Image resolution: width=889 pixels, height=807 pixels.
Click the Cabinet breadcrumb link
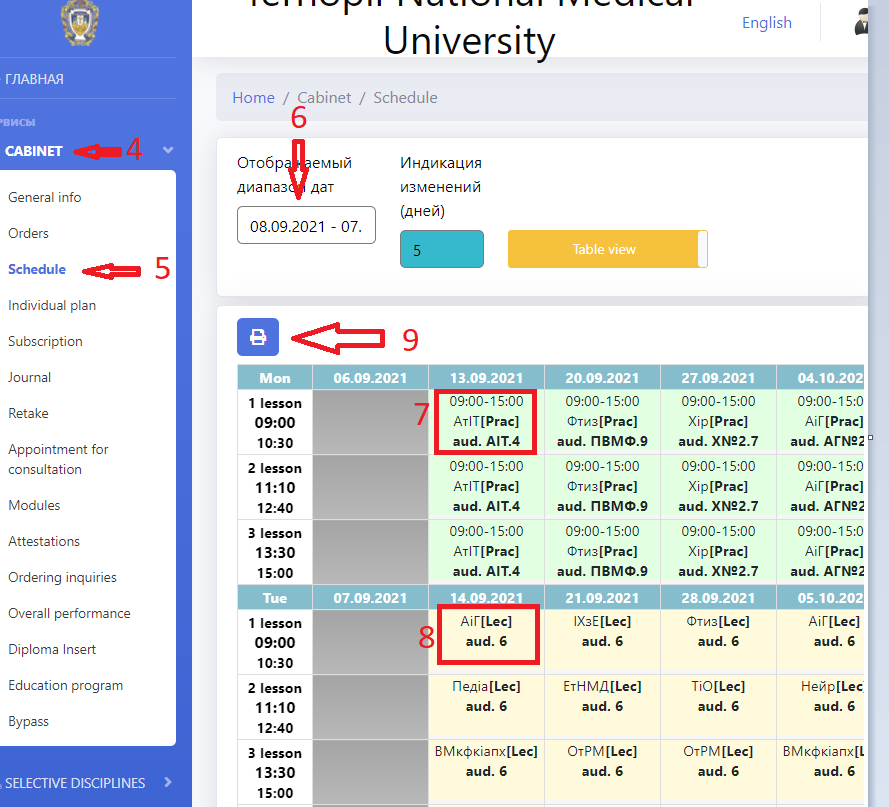(324, 97)
